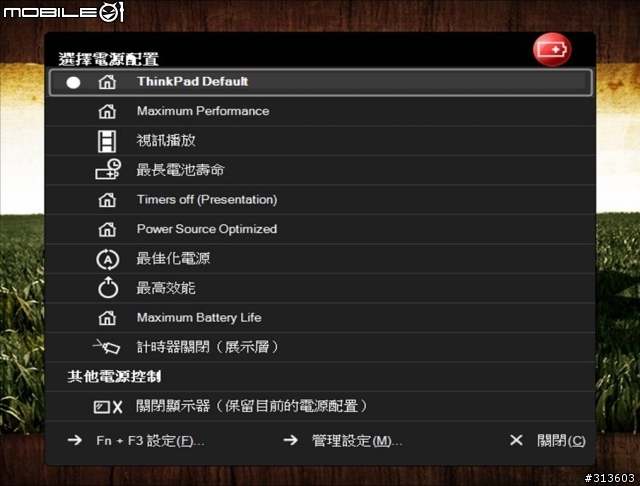Click house icon beside Maximum Performance
The image size is (640, 486).
coord(107,111)
